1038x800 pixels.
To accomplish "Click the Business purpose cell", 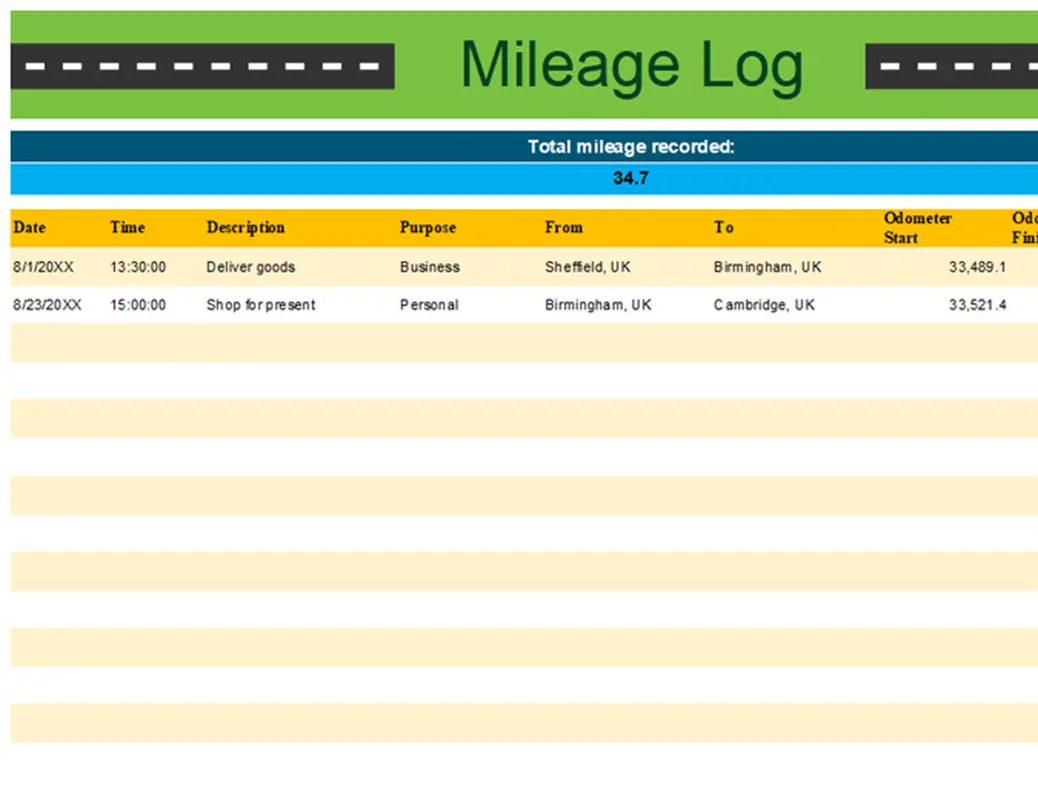I will 430,267.
